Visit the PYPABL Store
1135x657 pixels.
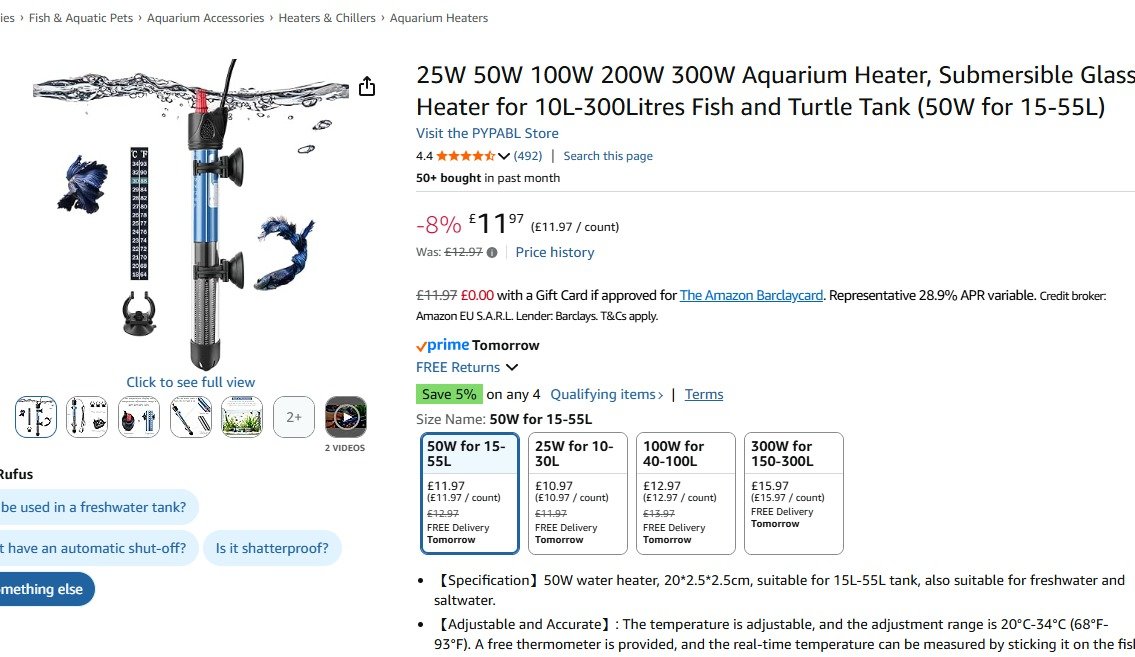coord(487,133)
